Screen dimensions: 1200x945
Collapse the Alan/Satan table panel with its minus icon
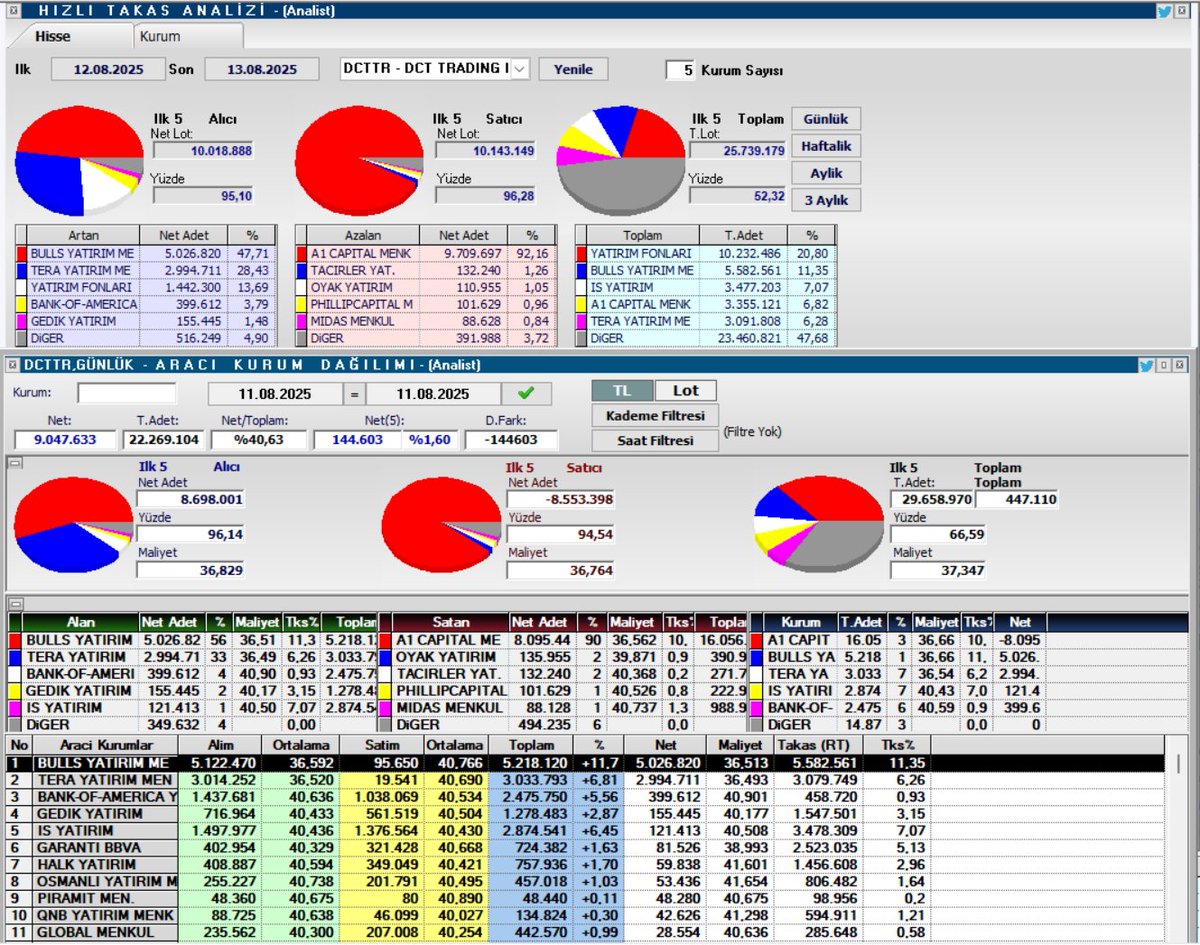pyautogui.click(x=14, y=603)
